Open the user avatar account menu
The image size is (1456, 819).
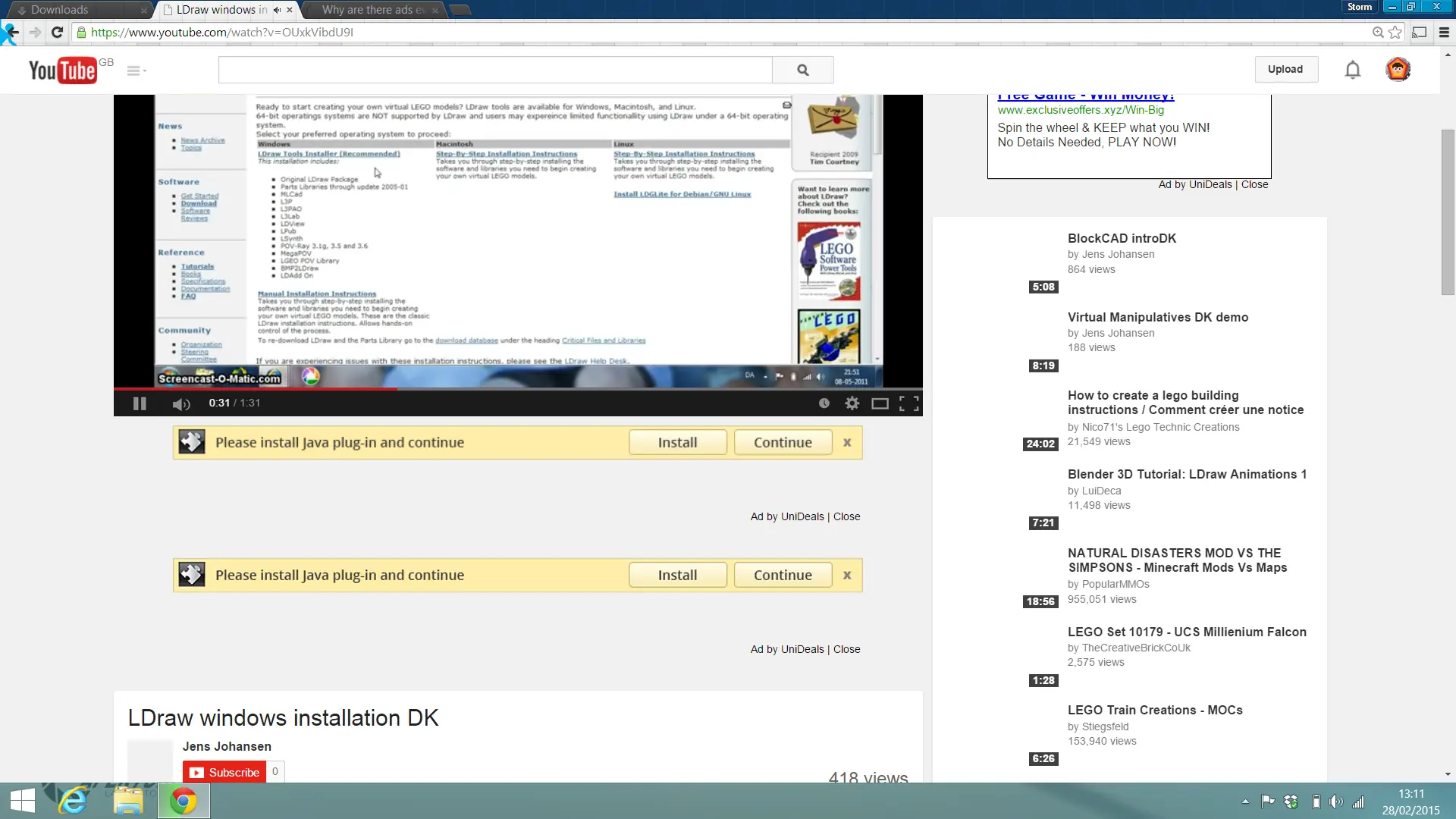(1398, 70)
